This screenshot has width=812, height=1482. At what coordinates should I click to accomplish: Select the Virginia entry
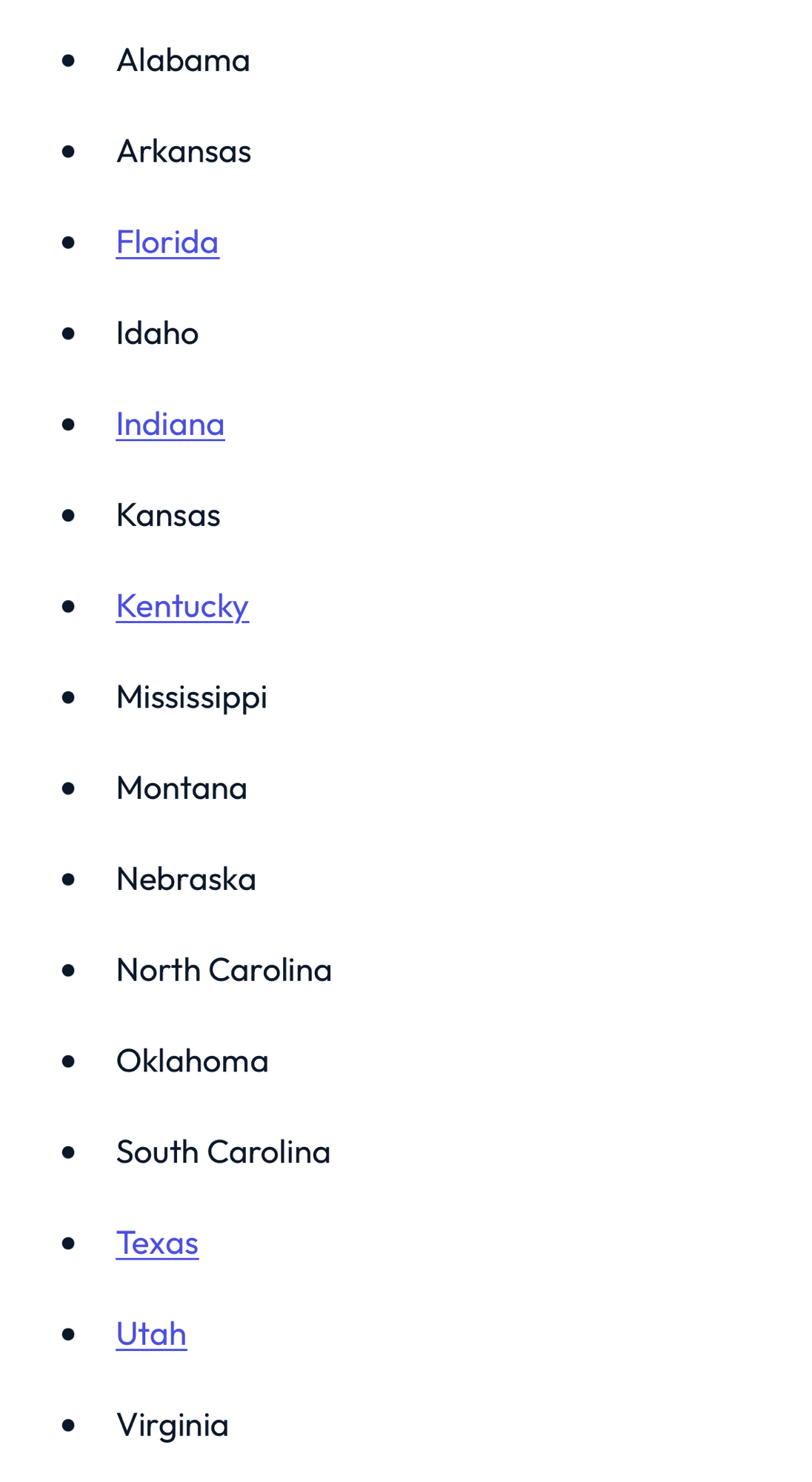point(173,1425)
